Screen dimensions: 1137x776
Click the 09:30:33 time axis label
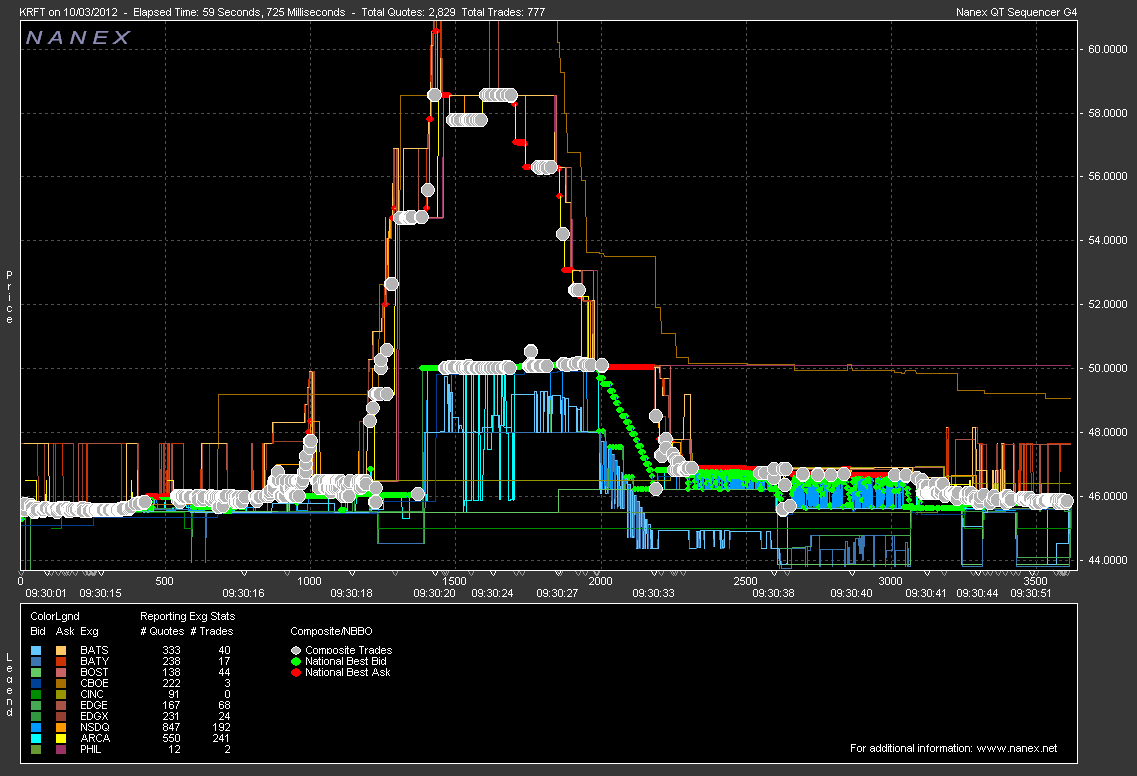[x=653, y=593]
